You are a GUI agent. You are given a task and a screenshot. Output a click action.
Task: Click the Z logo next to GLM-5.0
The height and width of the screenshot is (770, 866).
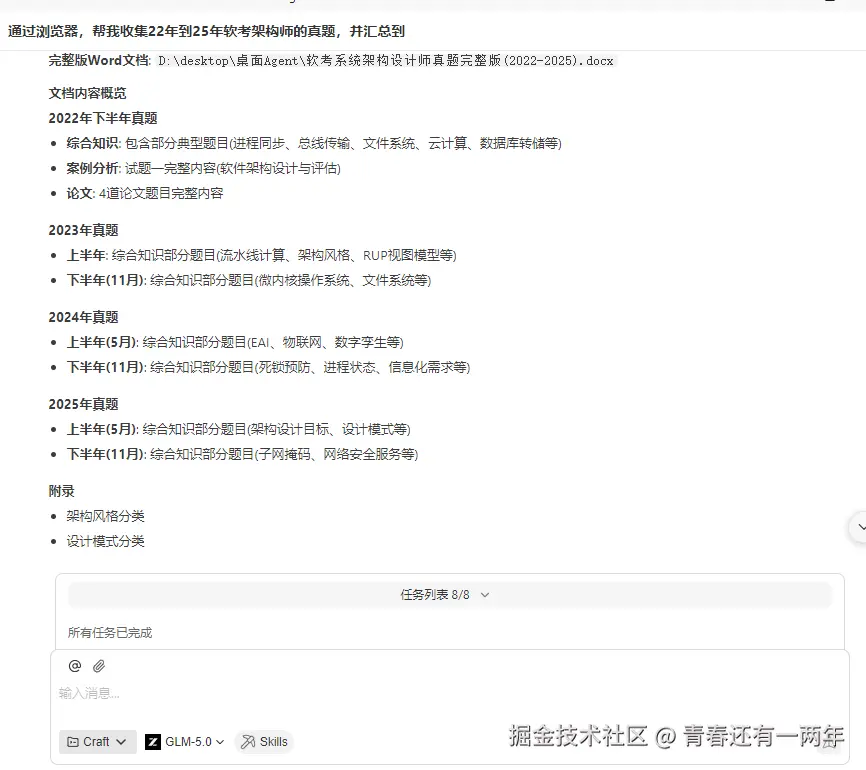tap(153, 741)
